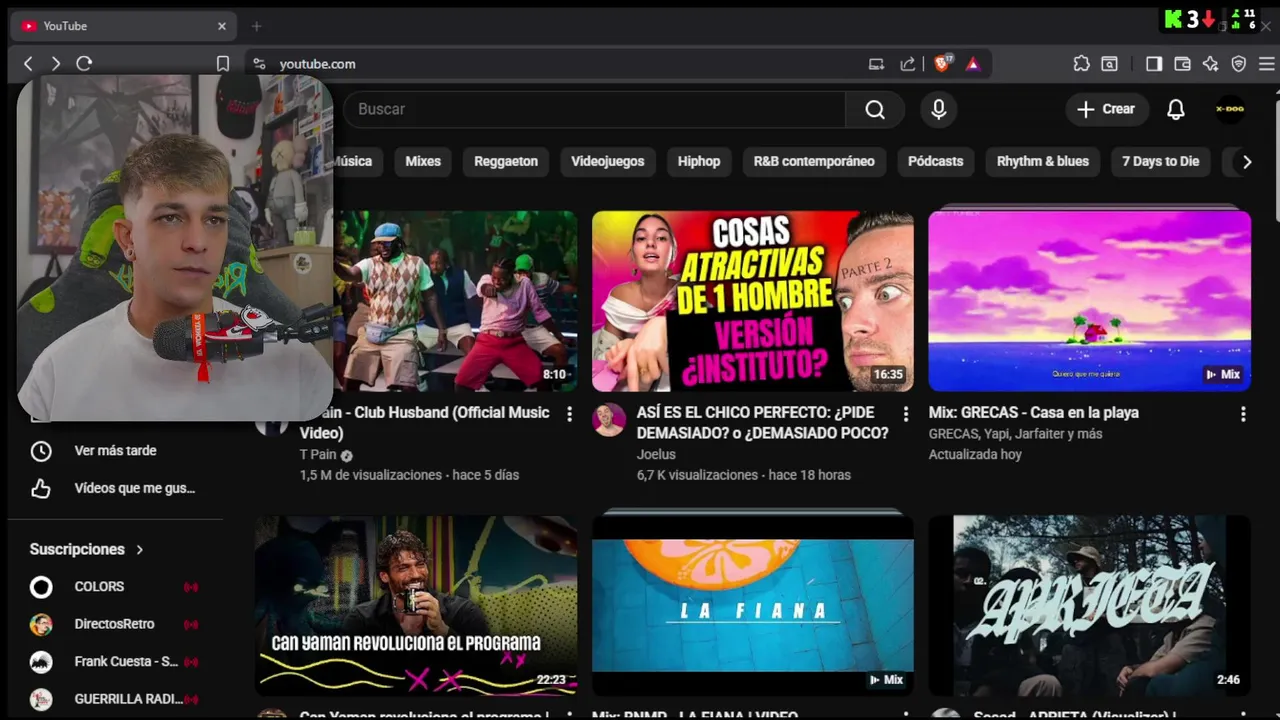Open Brave Rewards triangle icon
Screen dimensions: 1280x720
(973, 64)
